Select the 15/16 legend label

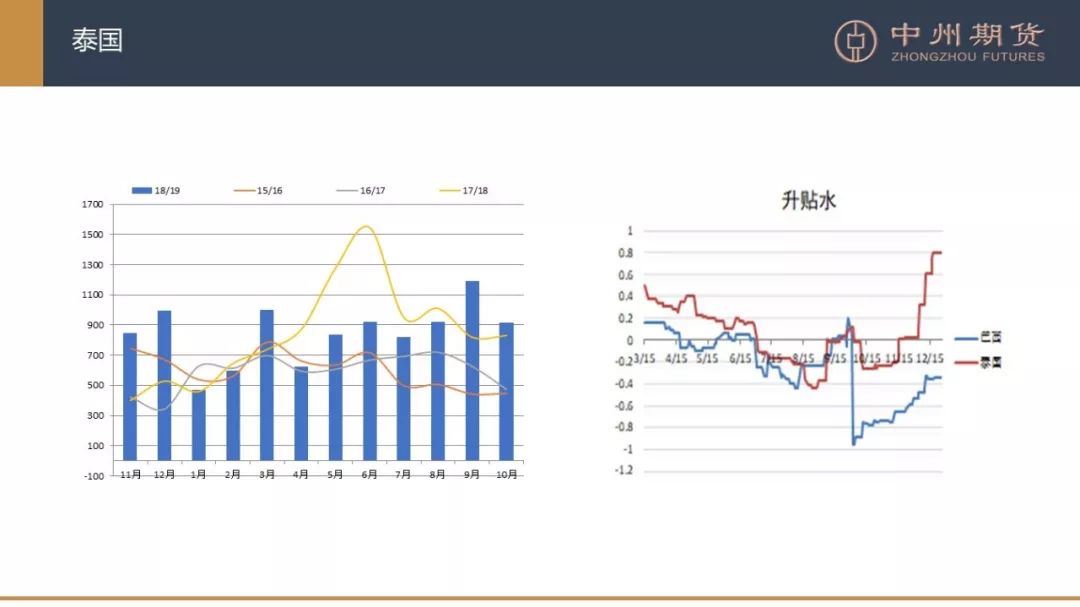269,190
